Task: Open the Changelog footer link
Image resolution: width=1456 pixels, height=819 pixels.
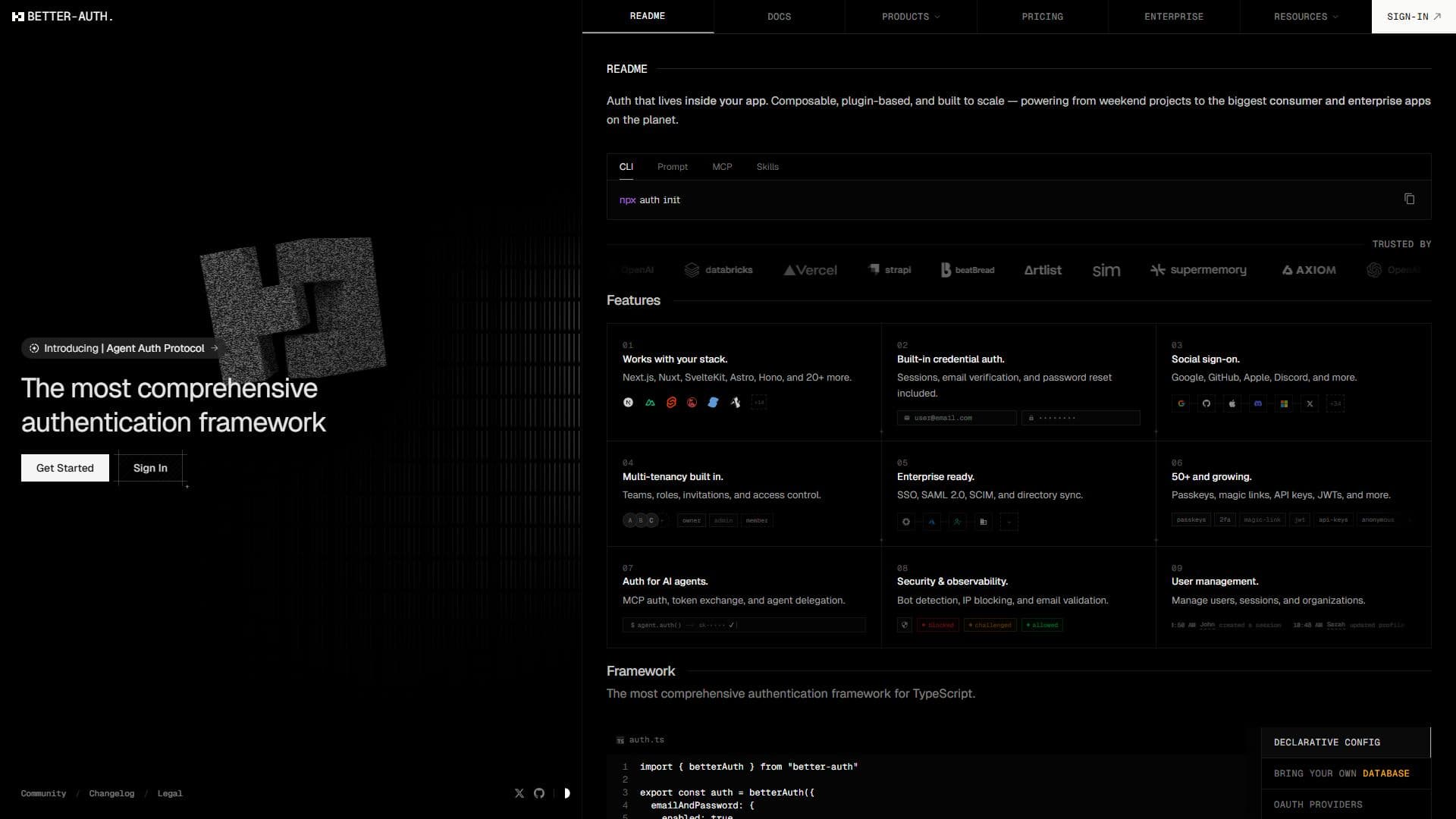Action: tap(111, 793)
